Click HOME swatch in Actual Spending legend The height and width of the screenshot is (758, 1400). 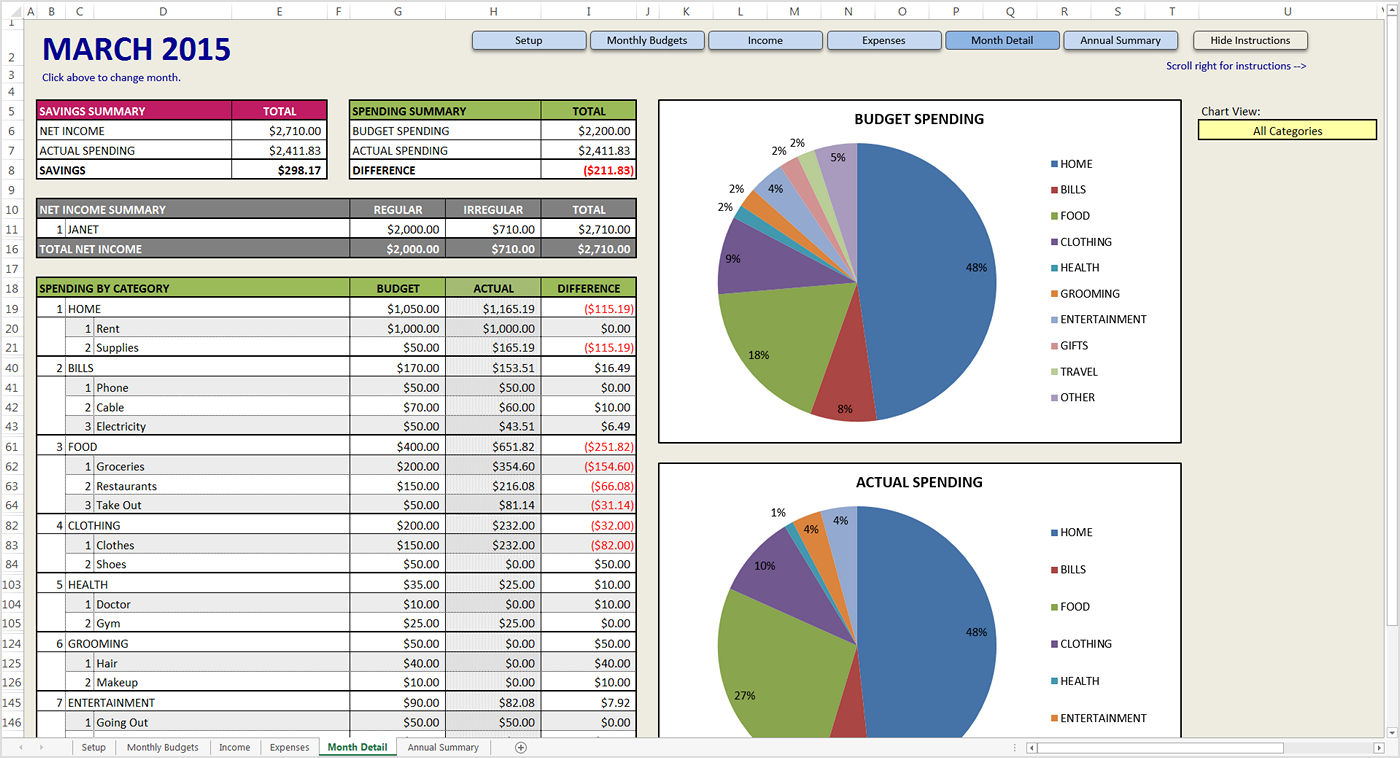[x=1054, y=533]
